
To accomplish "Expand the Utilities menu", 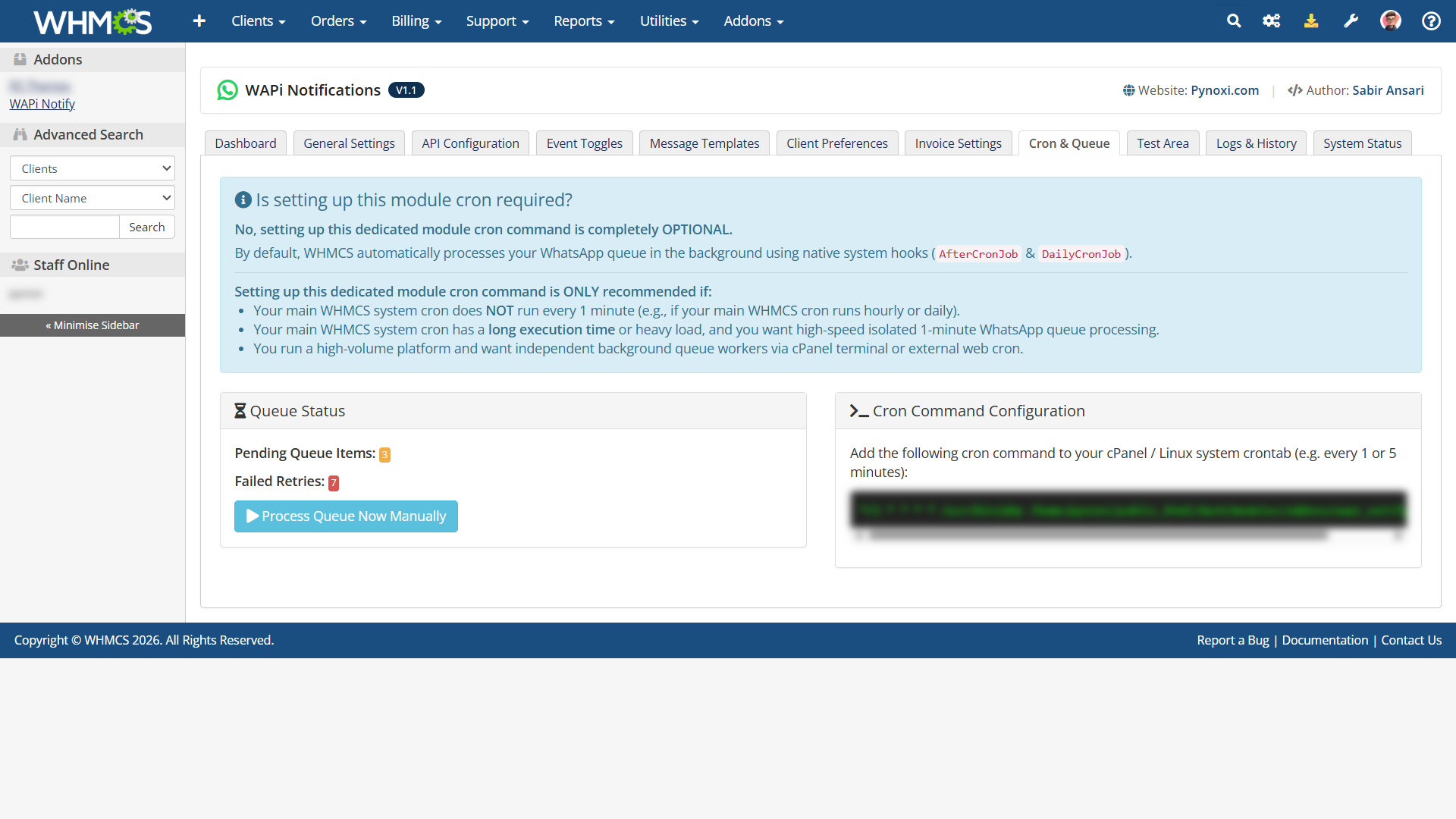I will [x=669, y=21].
